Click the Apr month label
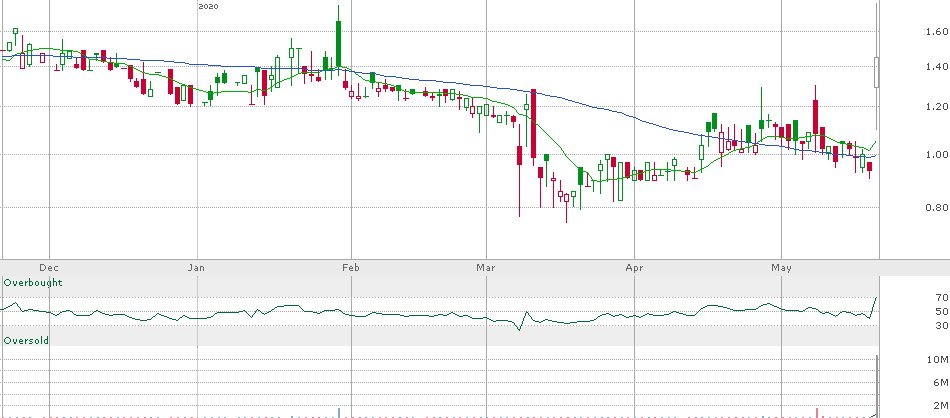Viewport: 950px width, 418px height. (633, 268)
